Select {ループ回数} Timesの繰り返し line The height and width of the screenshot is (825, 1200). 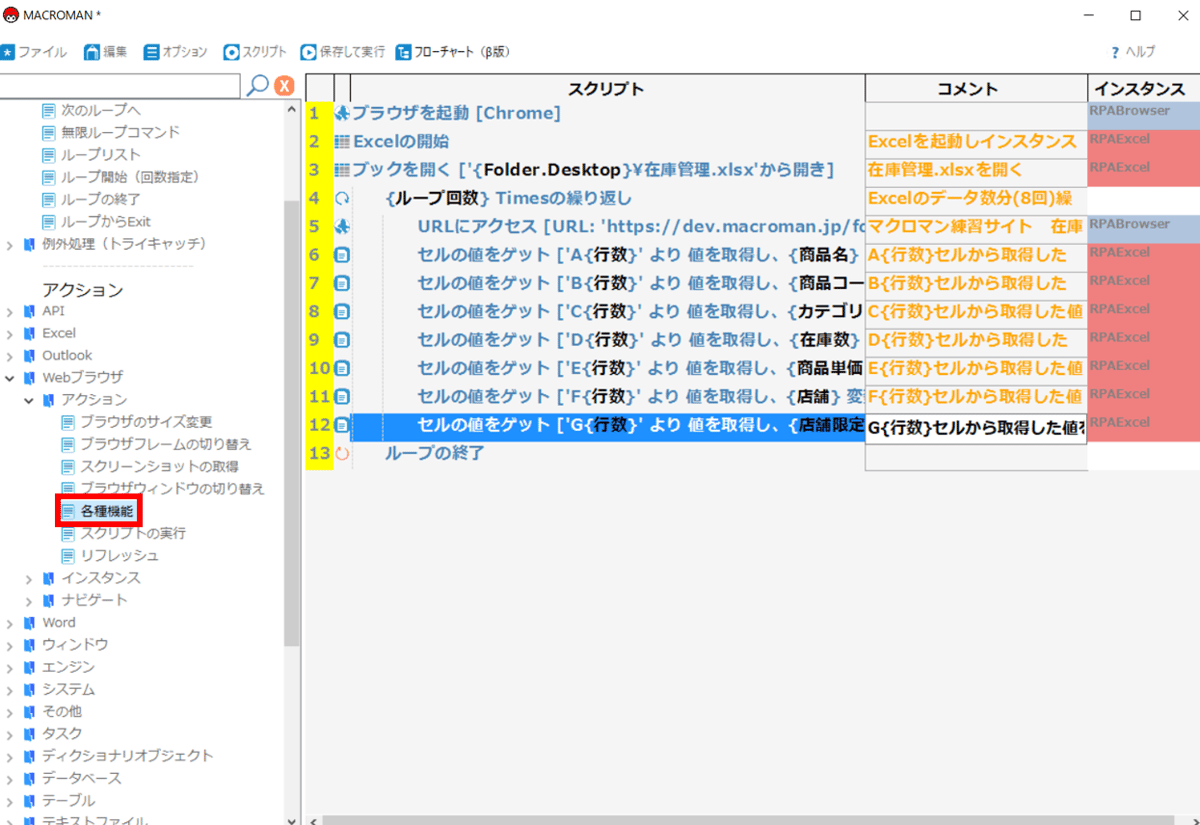tap(608, 198)
